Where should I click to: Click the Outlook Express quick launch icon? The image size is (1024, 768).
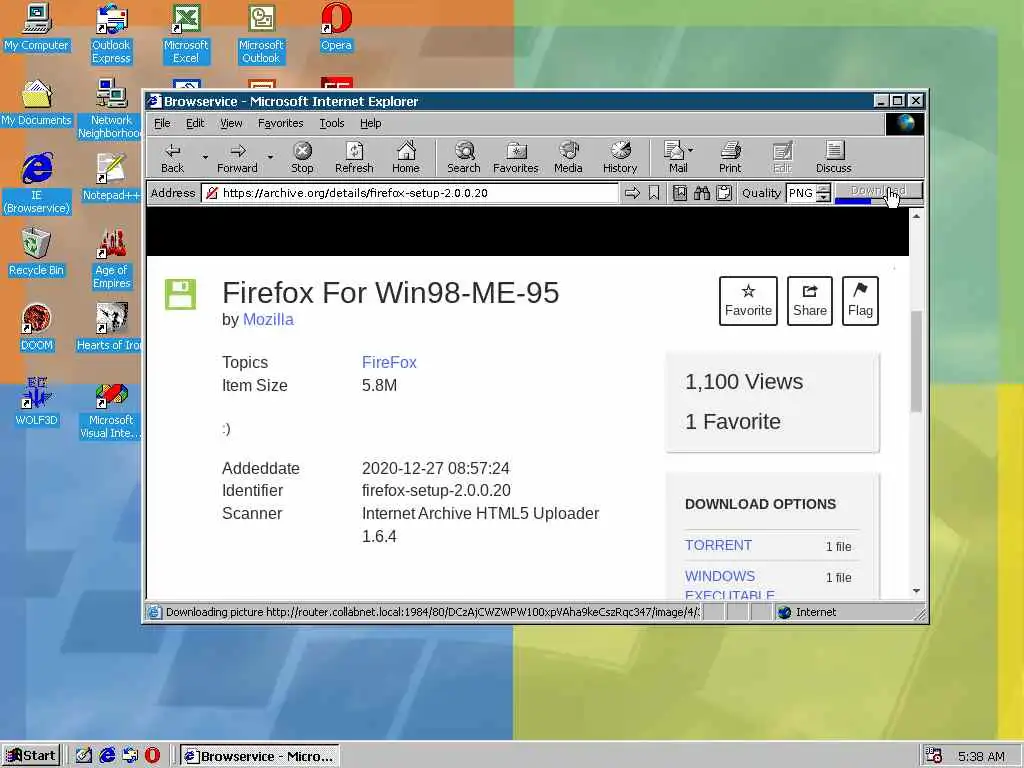[x=130, y=756]
